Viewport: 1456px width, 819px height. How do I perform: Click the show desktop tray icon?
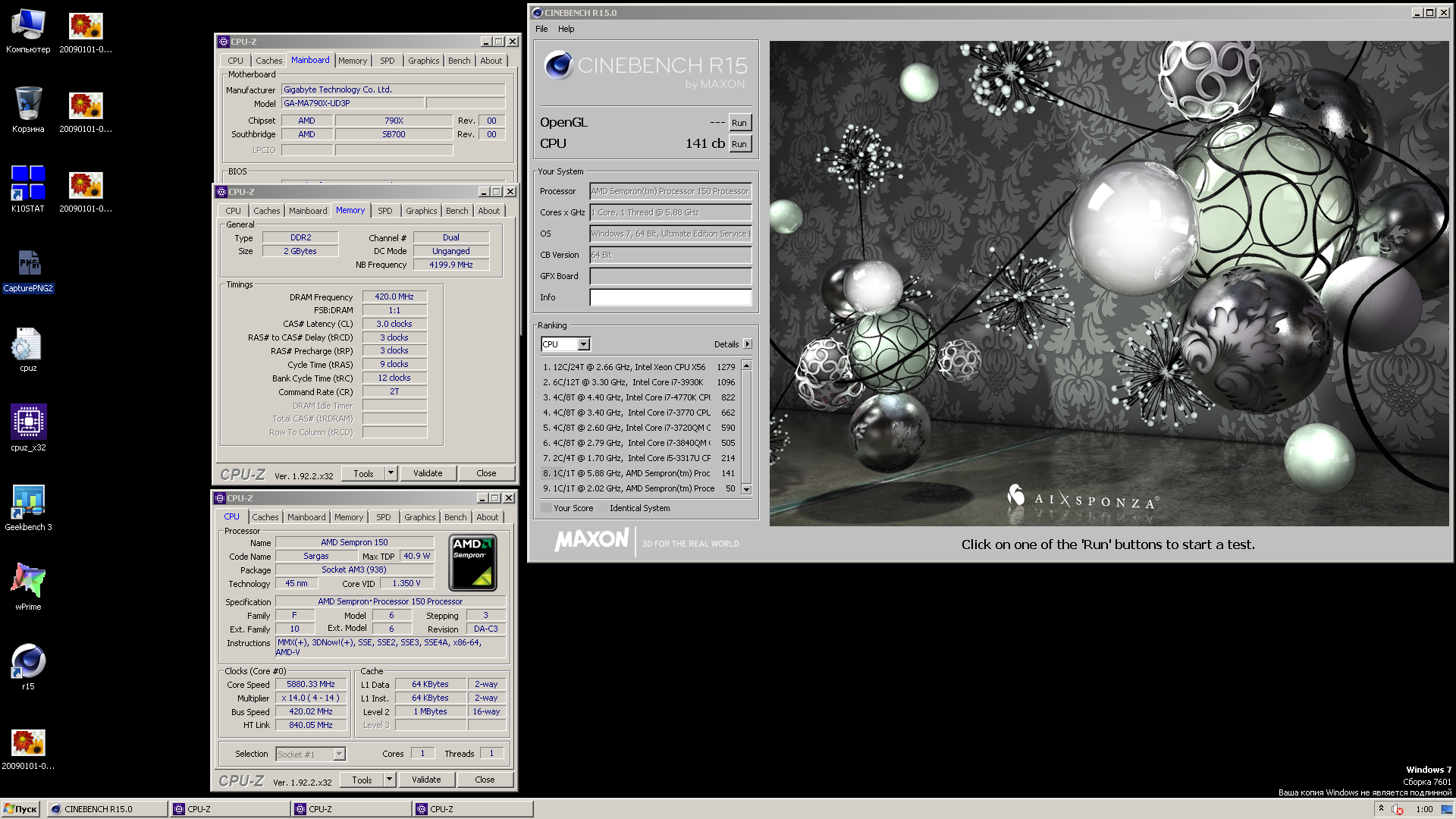click(1447, 809)
